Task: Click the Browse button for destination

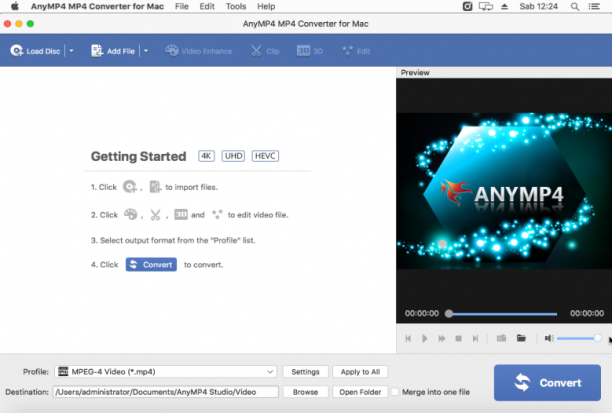Action: pos(306,392)
